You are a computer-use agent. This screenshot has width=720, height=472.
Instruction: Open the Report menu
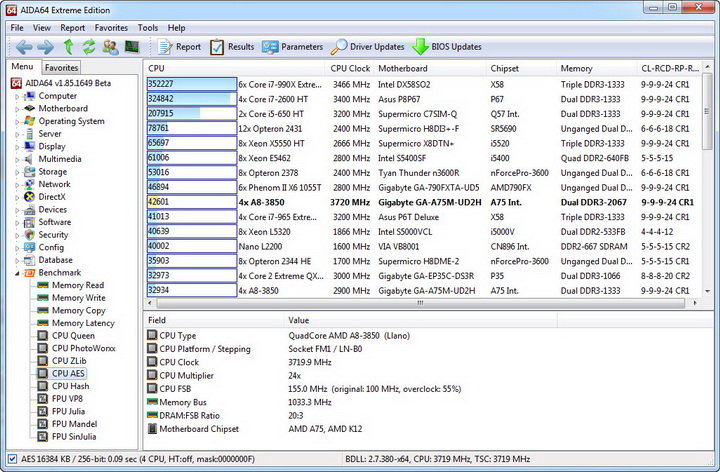click(73, 28)
